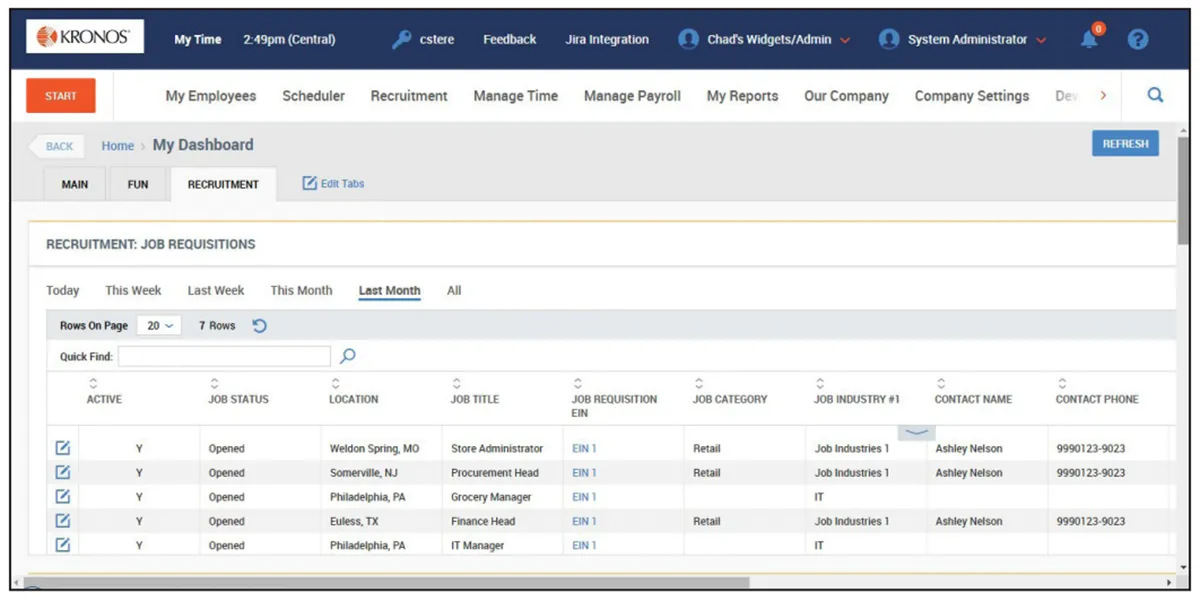The image size is (1200, 601).
Task: Click the search magnifier in navigation bar
Action: (1155, 96)
